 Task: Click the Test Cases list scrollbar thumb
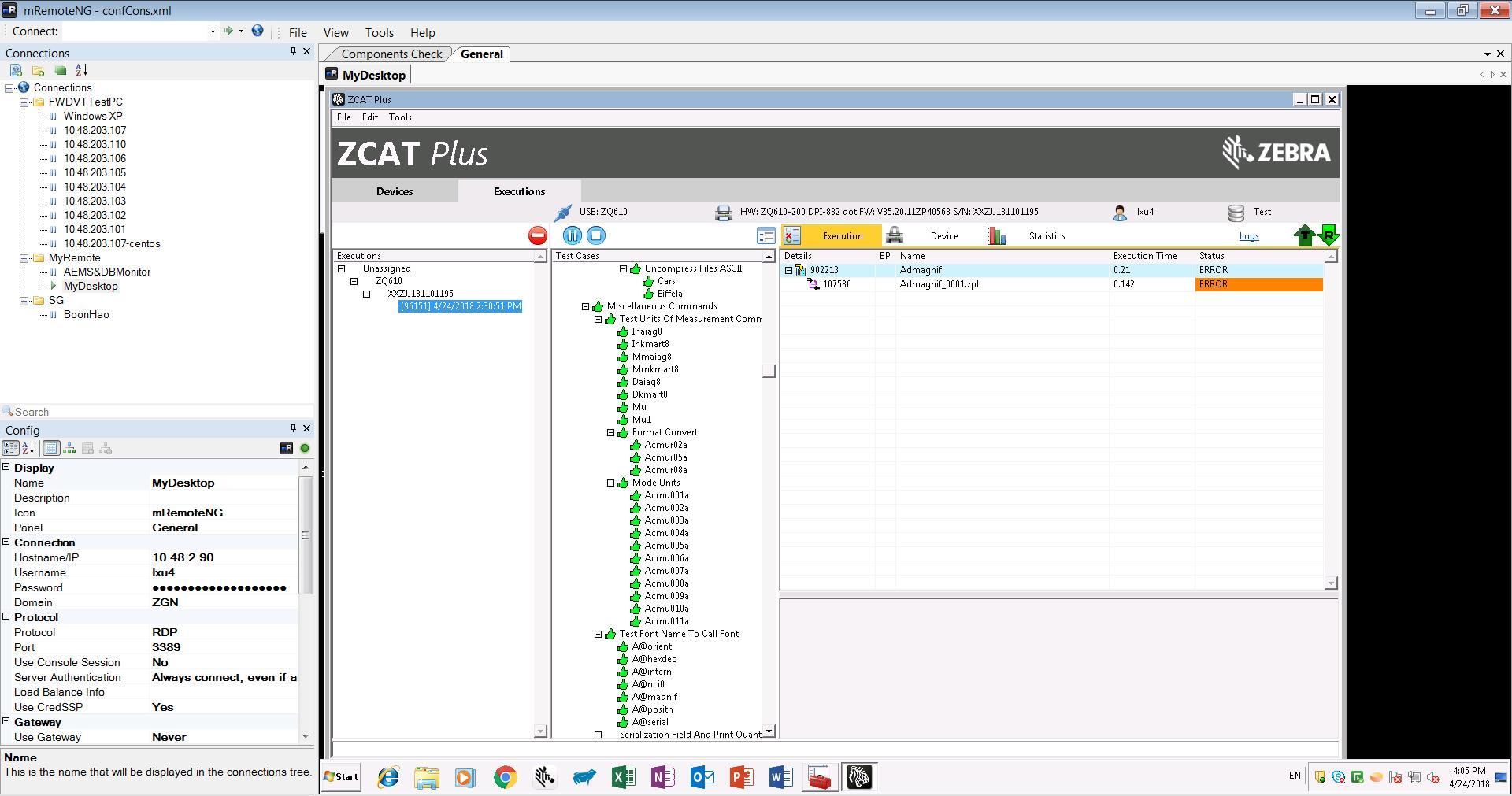769,371
